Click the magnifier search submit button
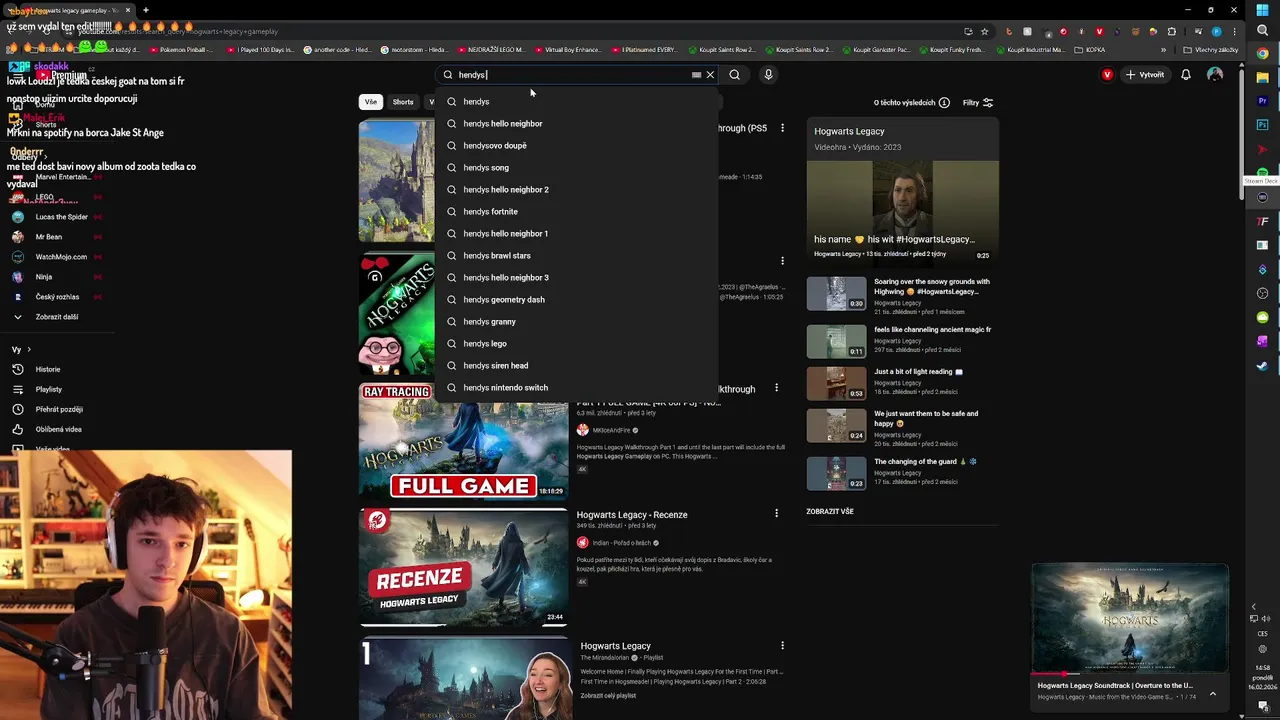Image resolution: width=1280 pixels, height=720 pixels. click(x=735, y=75)
